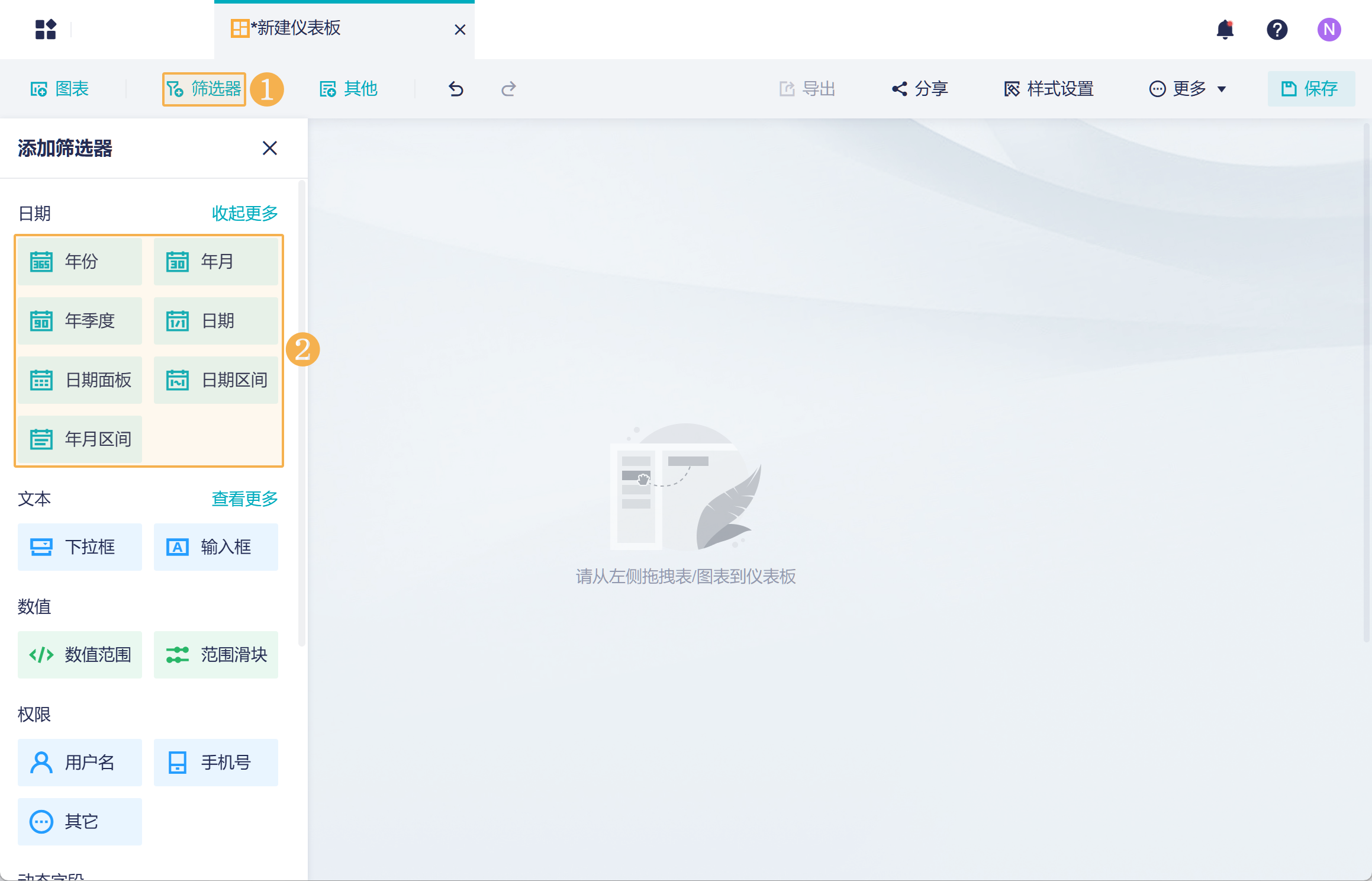Add the 输入框 input box filter
This screenshot has width=1372, height=881.
tap(216, 546)
